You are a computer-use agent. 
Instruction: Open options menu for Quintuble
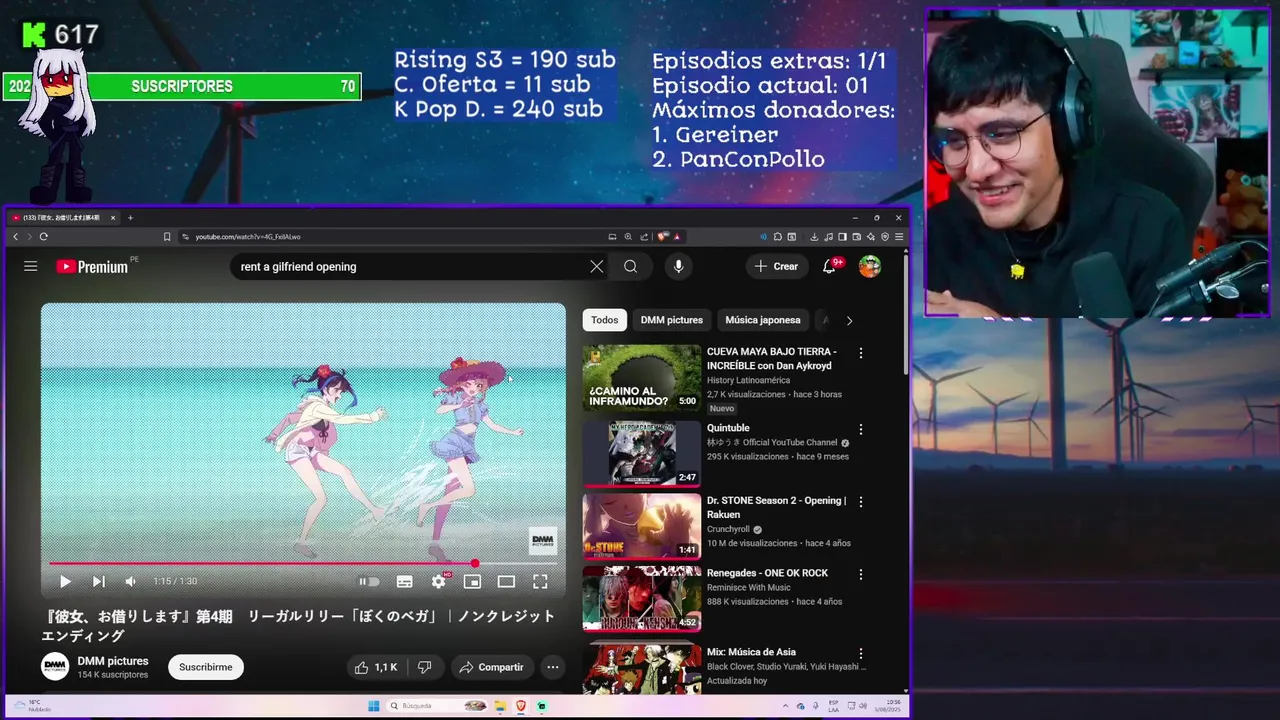(x=861, y=429)
